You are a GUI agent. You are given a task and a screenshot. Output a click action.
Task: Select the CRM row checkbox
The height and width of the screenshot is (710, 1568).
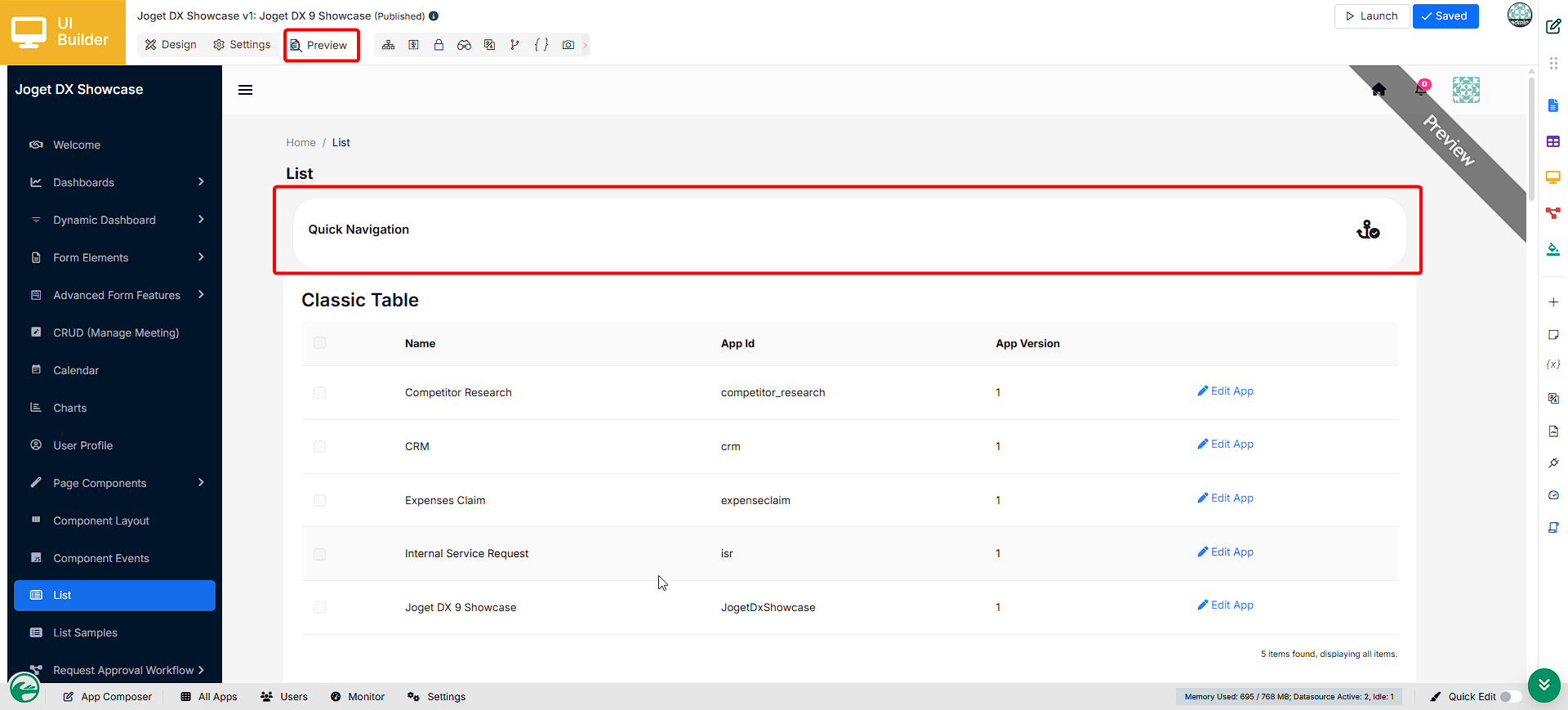(x=319, y=447)
